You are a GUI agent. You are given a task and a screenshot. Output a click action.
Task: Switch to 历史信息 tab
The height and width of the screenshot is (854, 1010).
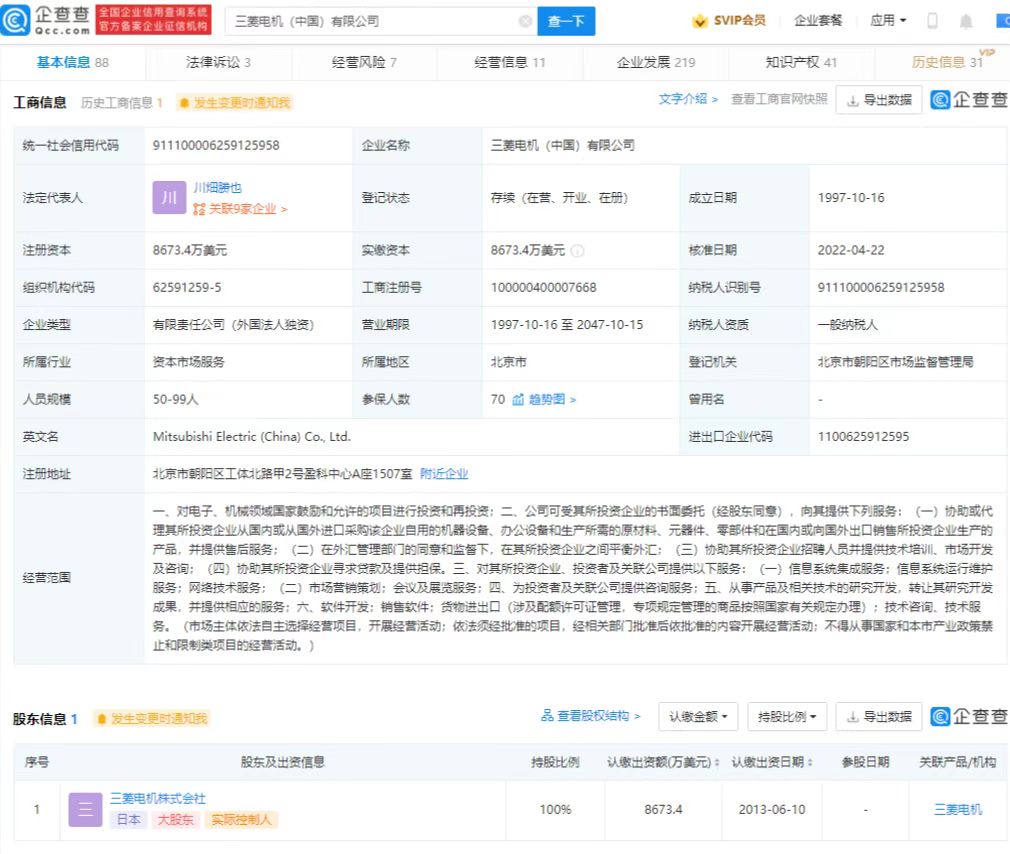point(947,62)
